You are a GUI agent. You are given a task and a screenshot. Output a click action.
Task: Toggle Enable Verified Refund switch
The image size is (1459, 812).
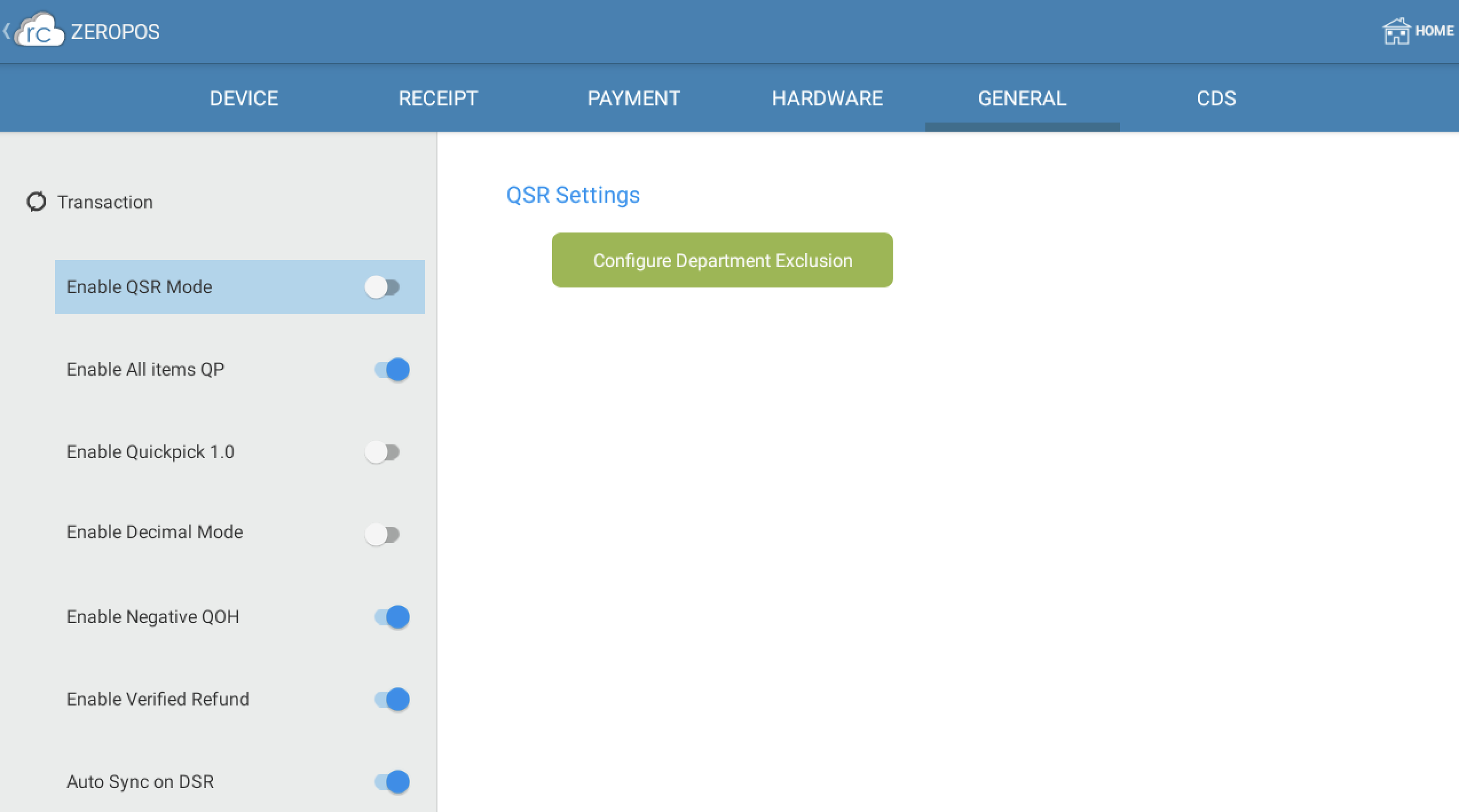pyautogui.click(x=392, y=699)
